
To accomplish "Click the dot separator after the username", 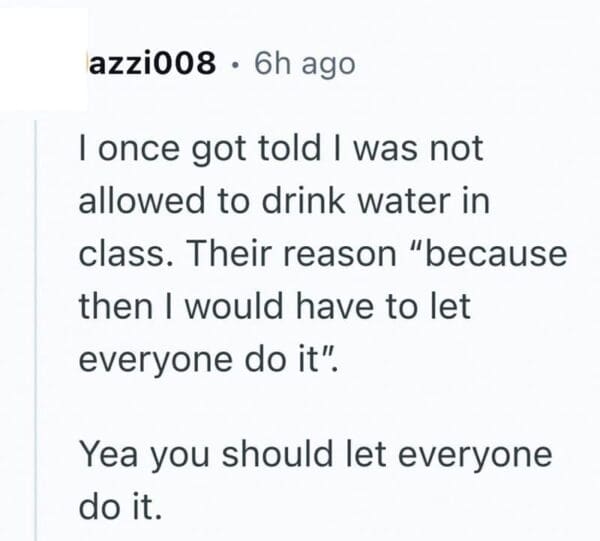I will (x=235, y=65).
